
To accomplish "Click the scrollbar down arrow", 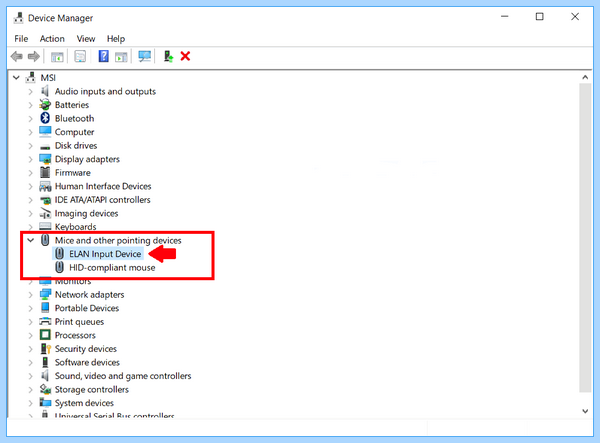I will (x=585, y=411).
